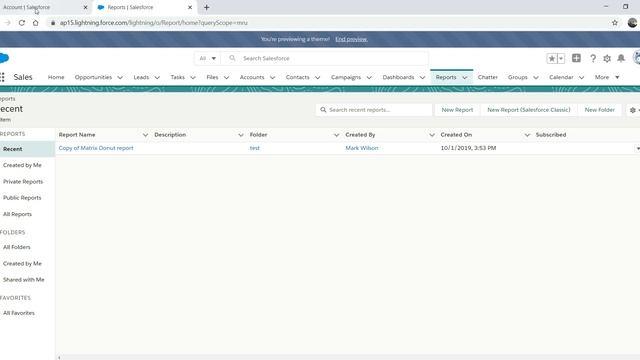Select Shared with Me in sidebar
This screenshot has height=360, width=640.
pos(24,280)
